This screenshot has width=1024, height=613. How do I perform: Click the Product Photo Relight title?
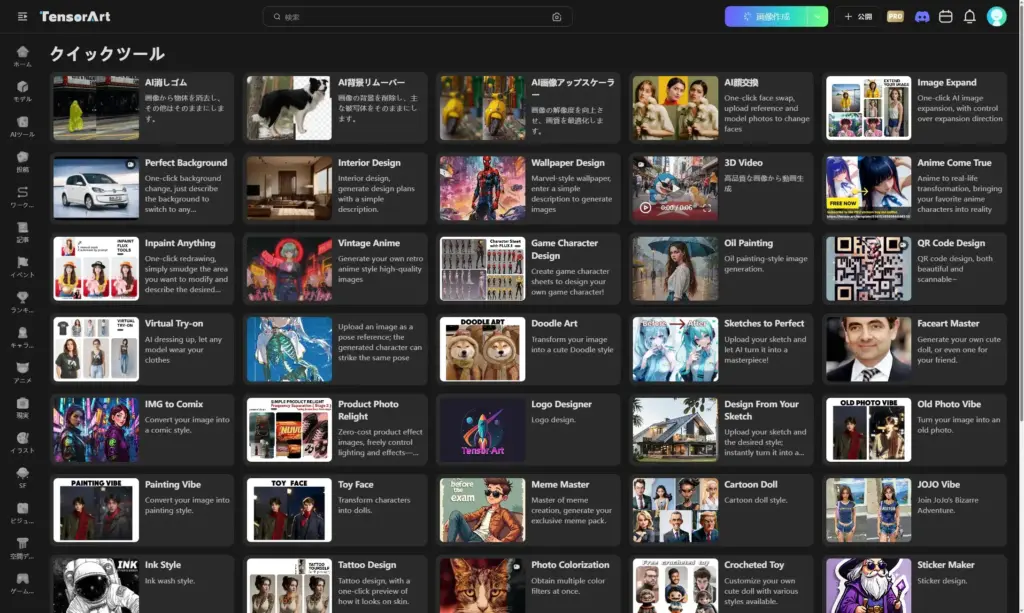pos(368,410)
